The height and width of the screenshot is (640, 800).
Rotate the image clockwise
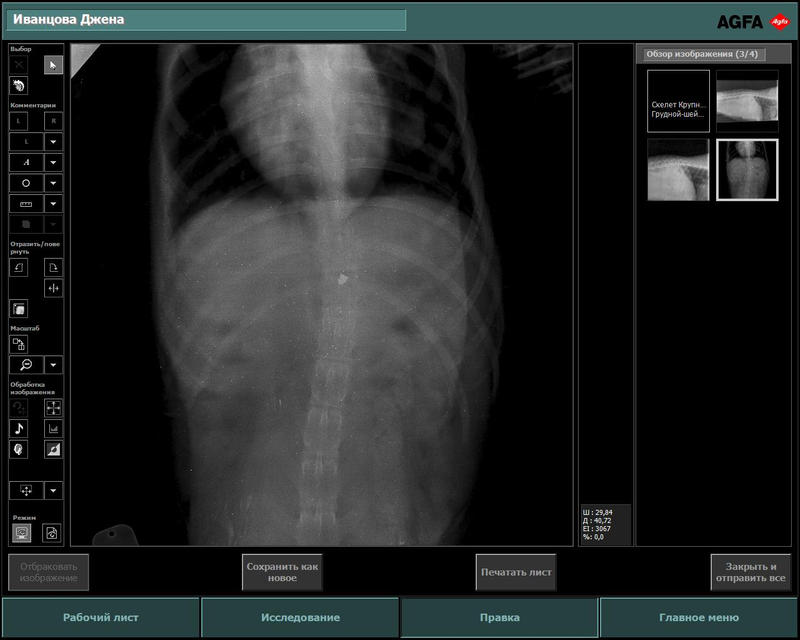pos(53,267)
